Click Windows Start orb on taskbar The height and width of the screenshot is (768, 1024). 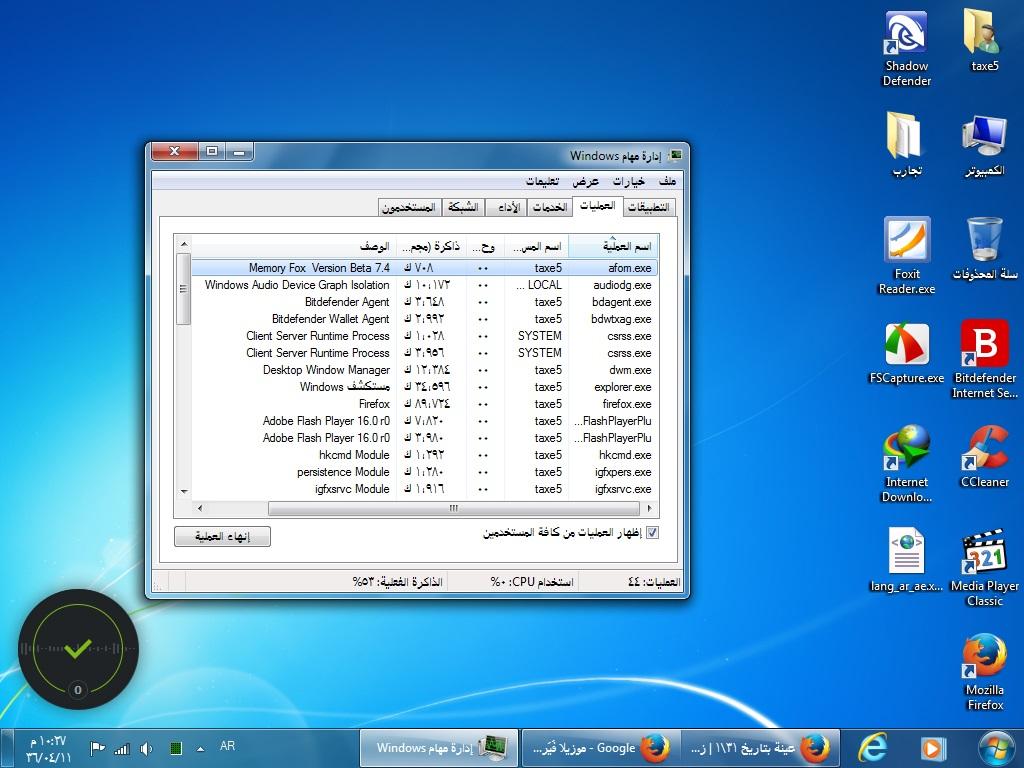pos(996,748)
